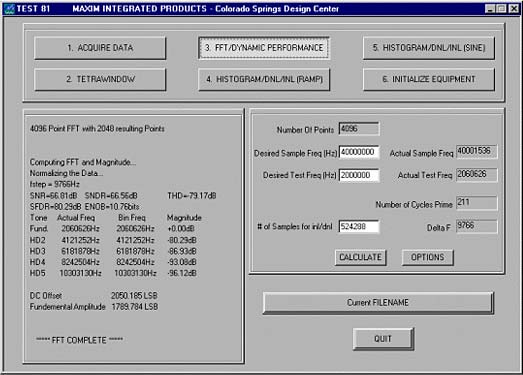This screenshot has width=523, height=375.
Task: Click the HD4 magnitude -93.08dB
Action: 182,262
